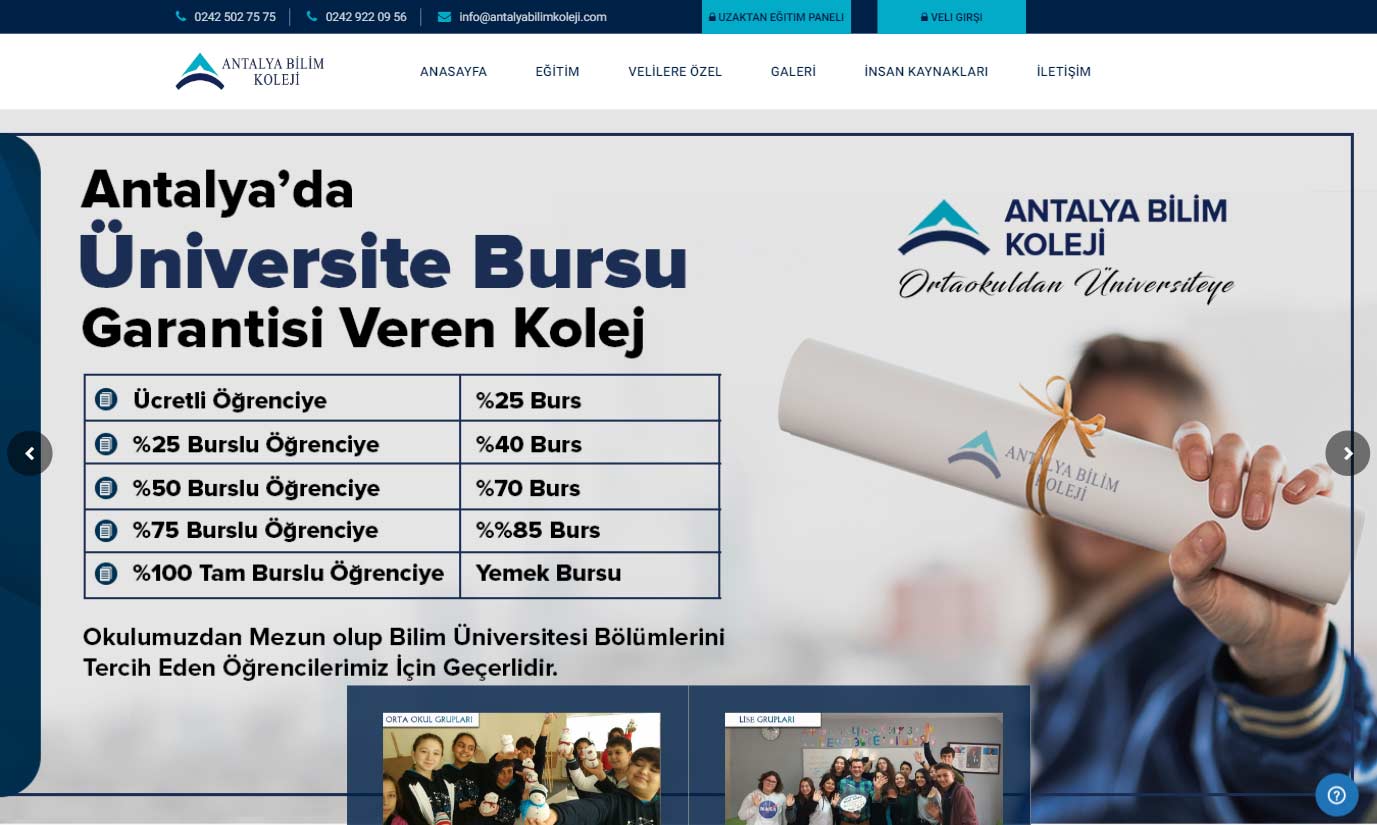Open the Orta Okul Grupları photo
The height and width of the screenshot is (825, 1377).
point(521,768)
